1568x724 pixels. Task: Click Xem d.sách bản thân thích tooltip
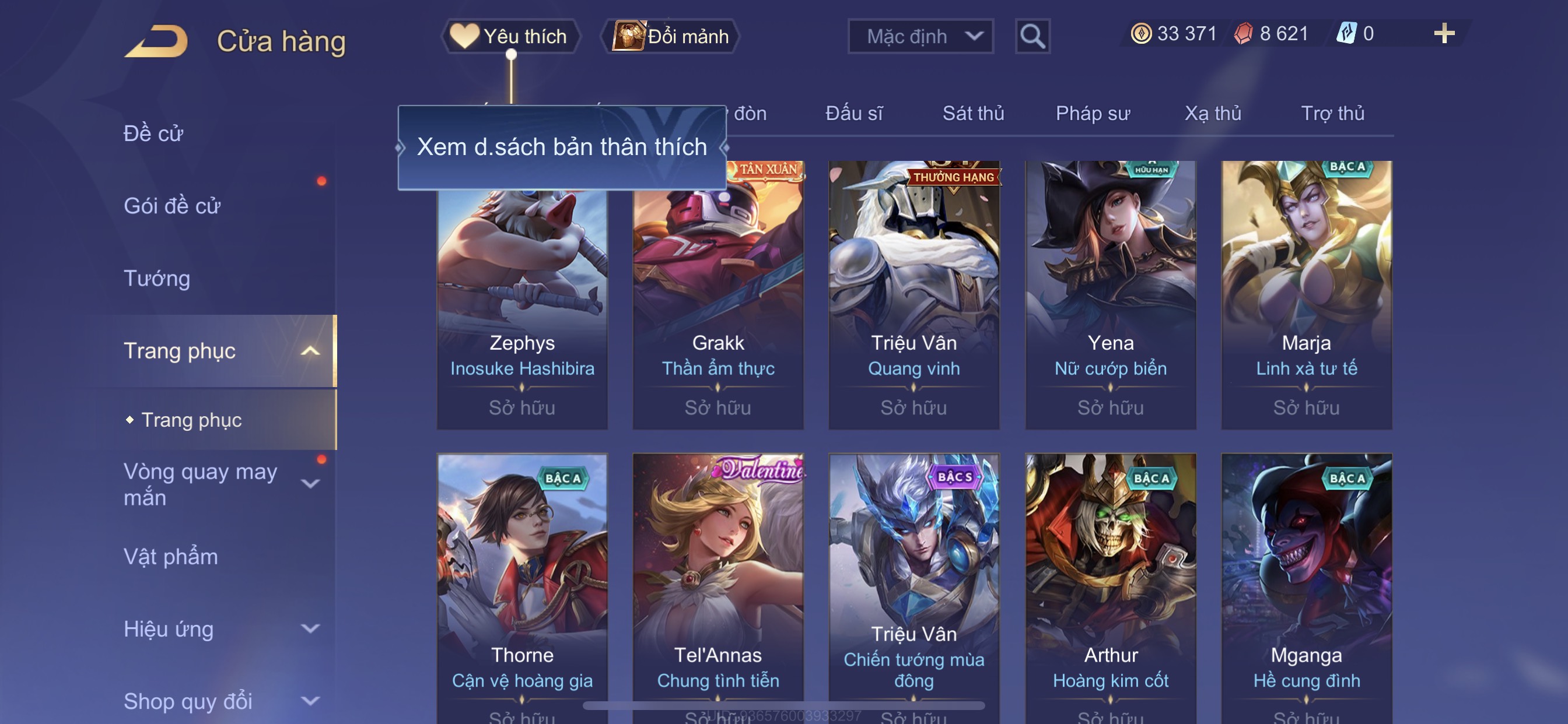pos(562,147)
